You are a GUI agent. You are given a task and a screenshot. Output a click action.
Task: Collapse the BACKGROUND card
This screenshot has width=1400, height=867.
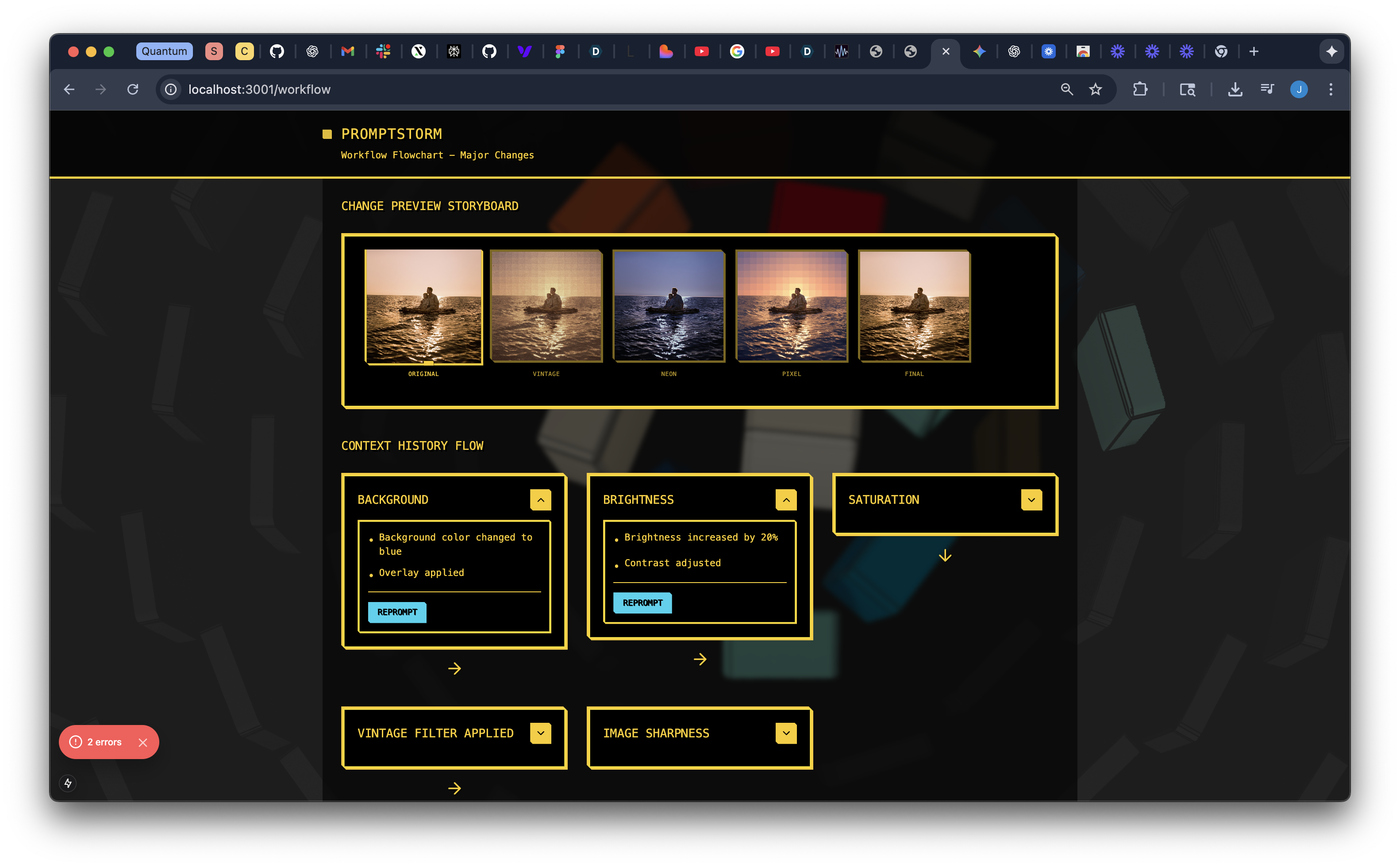540,500
